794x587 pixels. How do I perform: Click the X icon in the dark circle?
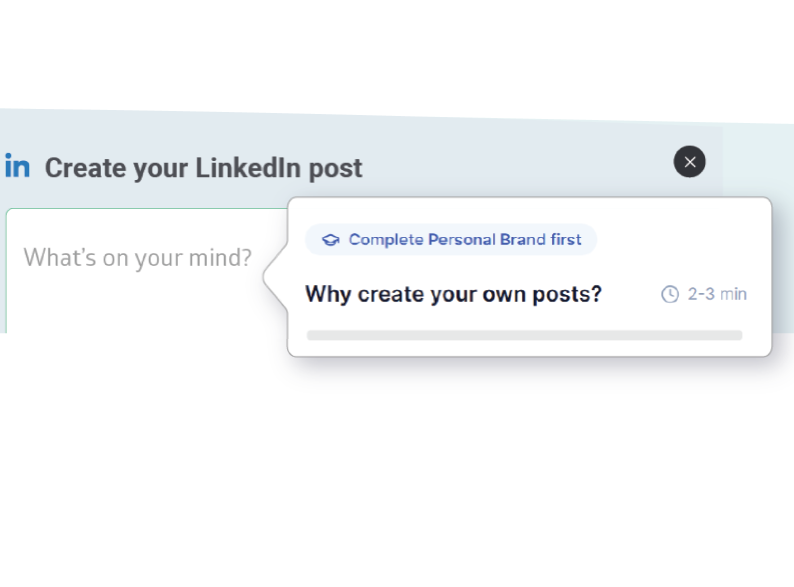(x=689, y=162)
